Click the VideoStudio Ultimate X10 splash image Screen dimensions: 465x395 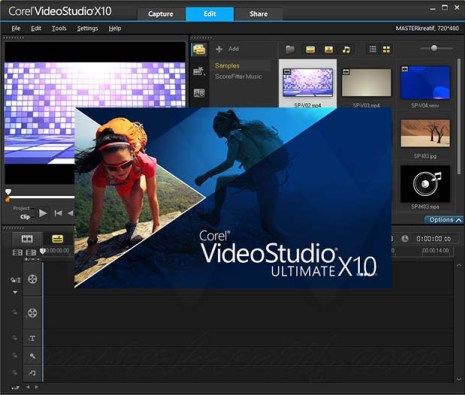click(233, 197)
